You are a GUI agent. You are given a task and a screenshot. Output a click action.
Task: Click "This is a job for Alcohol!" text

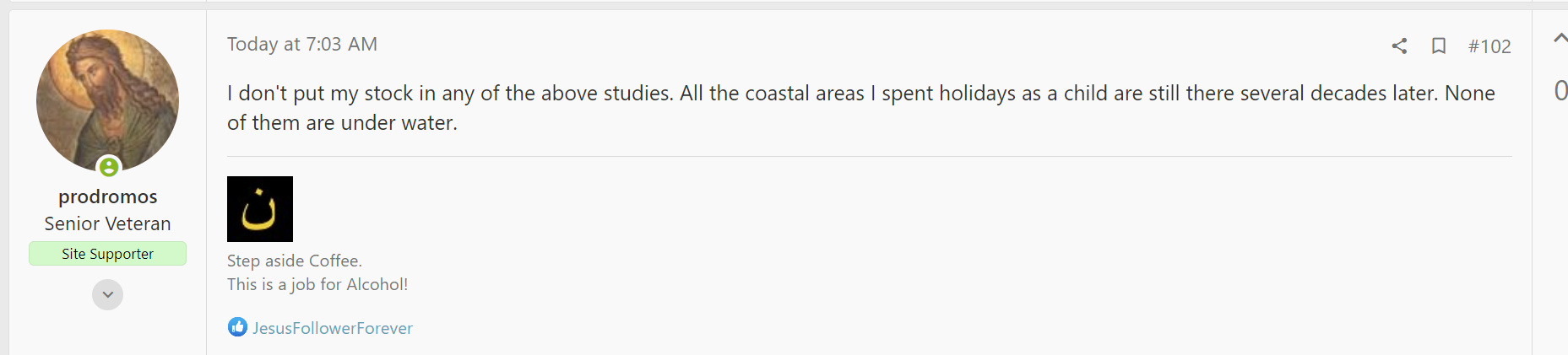[317, 284]
